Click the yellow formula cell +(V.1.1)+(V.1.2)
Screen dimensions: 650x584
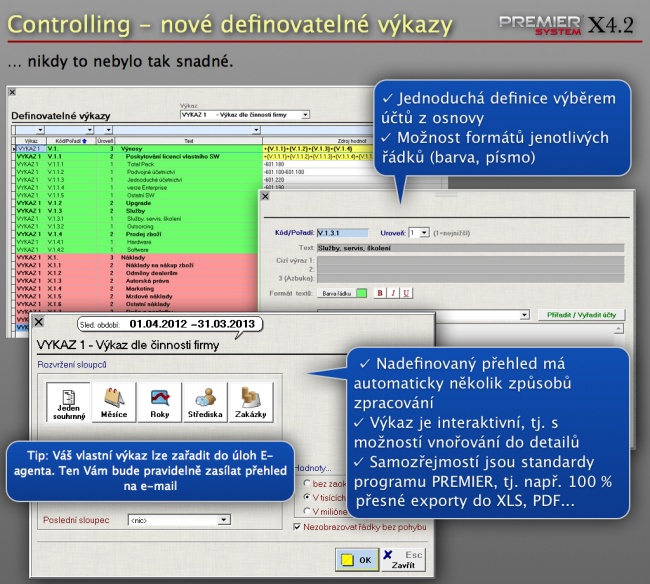click(x=318, y=148)
